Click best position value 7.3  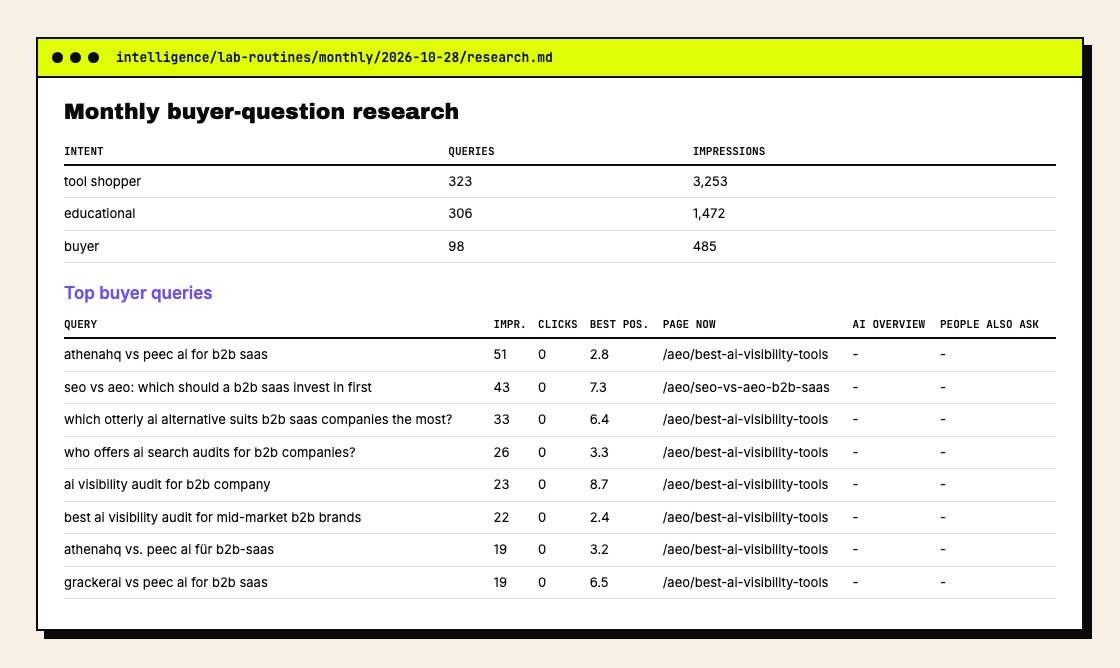pos(598,387)
